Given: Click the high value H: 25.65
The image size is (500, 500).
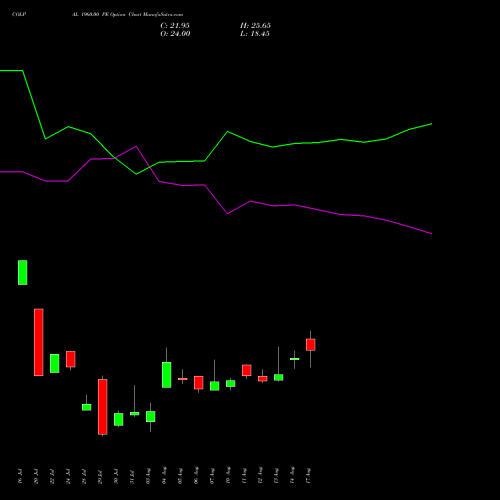Looking at the screenshot, I should tap(255, 26).
